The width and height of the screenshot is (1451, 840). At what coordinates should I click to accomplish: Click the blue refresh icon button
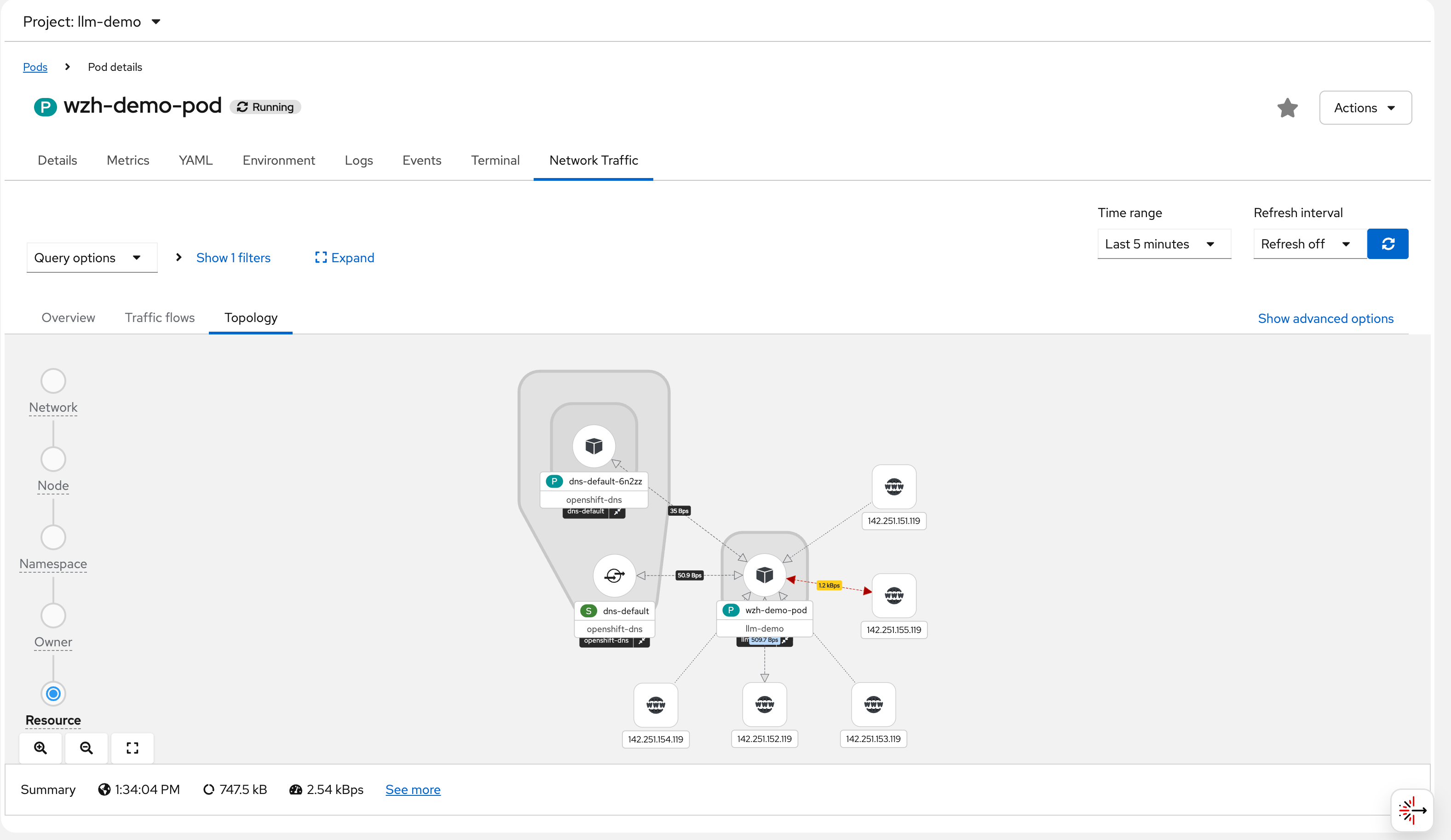[x=1387, y=244]
